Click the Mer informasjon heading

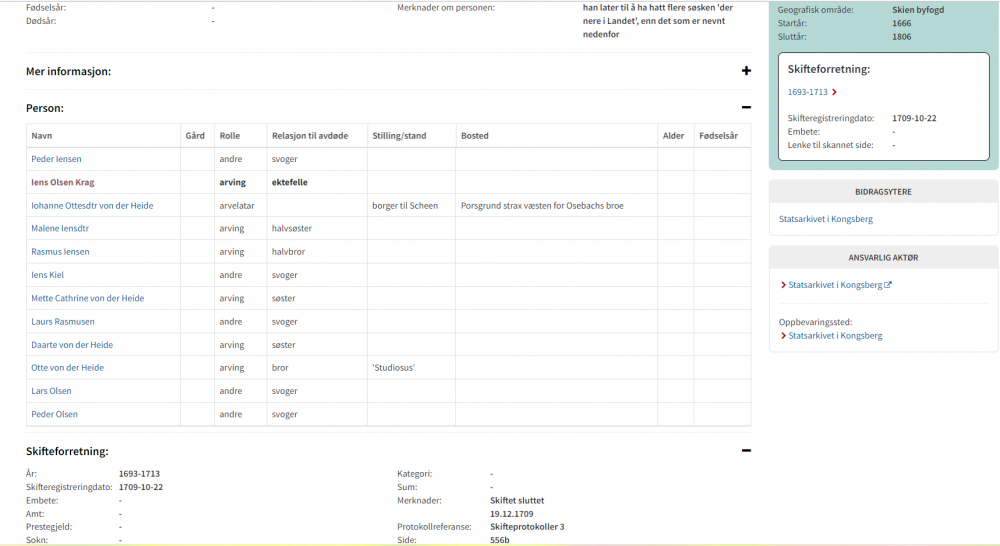(x=68, y=71)
